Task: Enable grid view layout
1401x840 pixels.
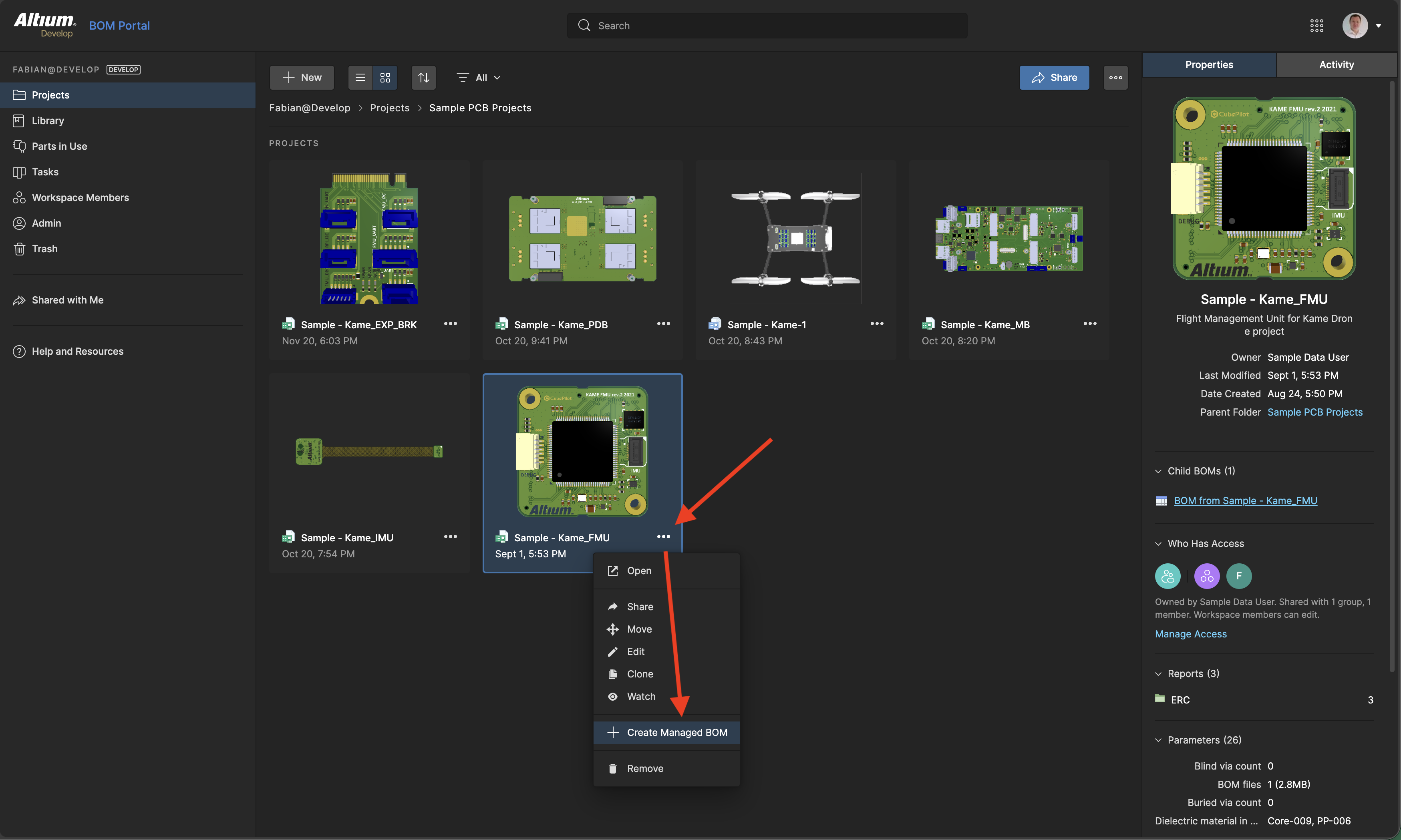Action: (x=385, y=77)
